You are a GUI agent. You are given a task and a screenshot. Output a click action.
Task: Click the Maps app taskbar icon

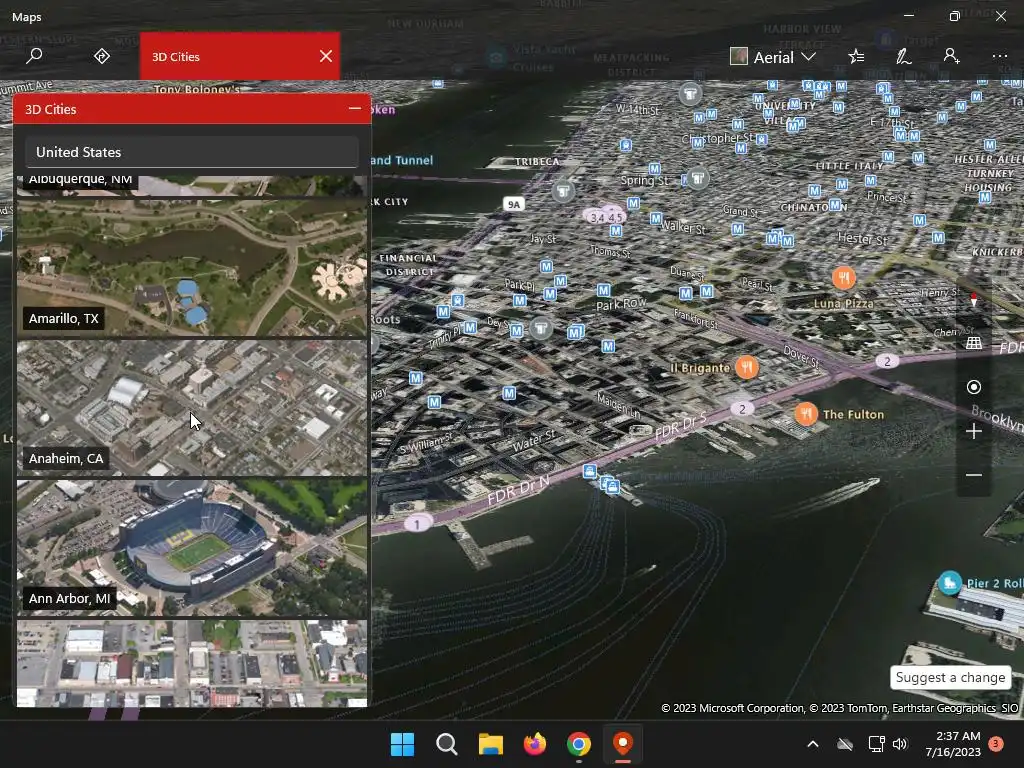(623, 744)
